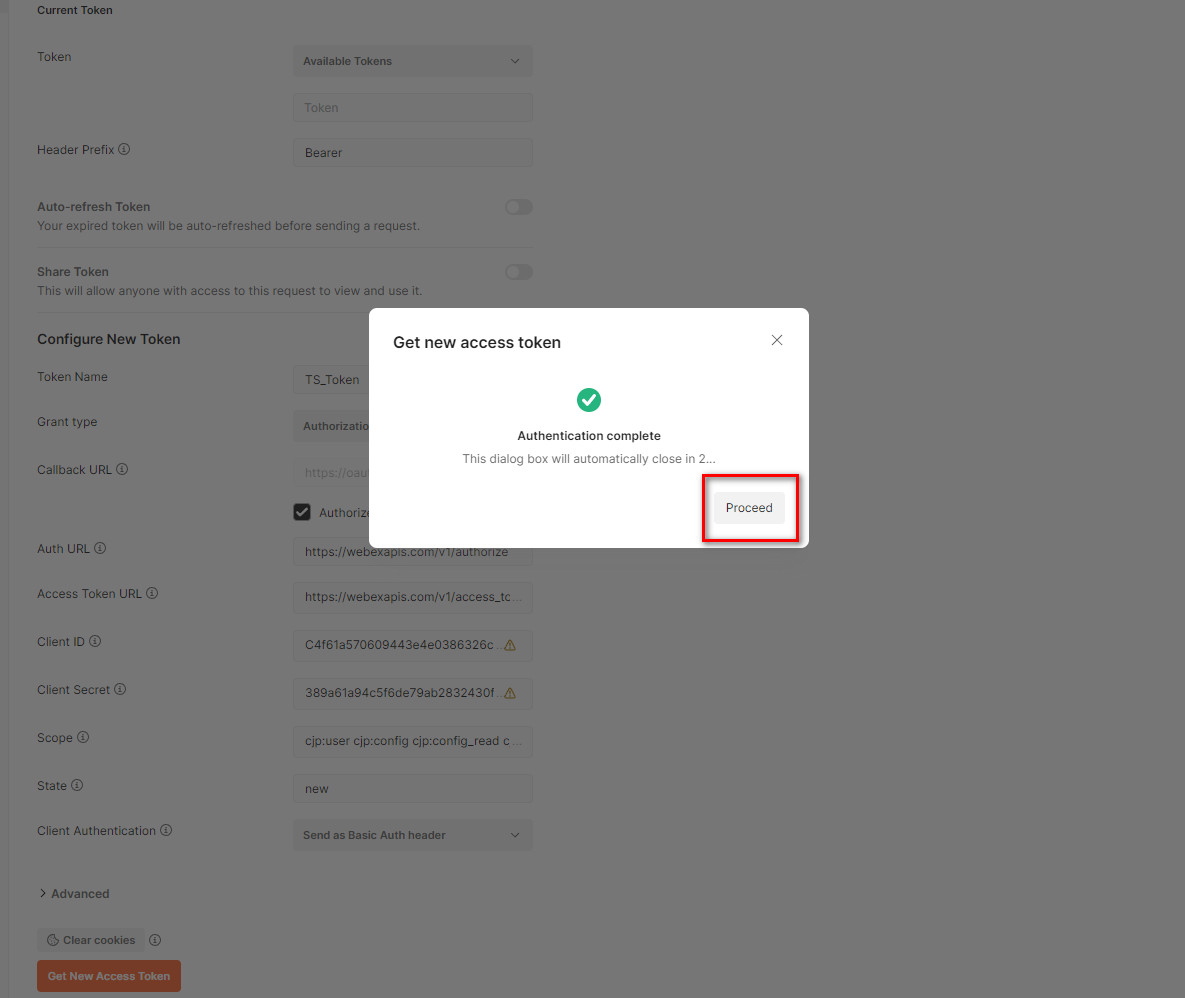Open the Grant type dropdown
The height and width of the screenshot is (998, 1185).
(x=331, y=426)
